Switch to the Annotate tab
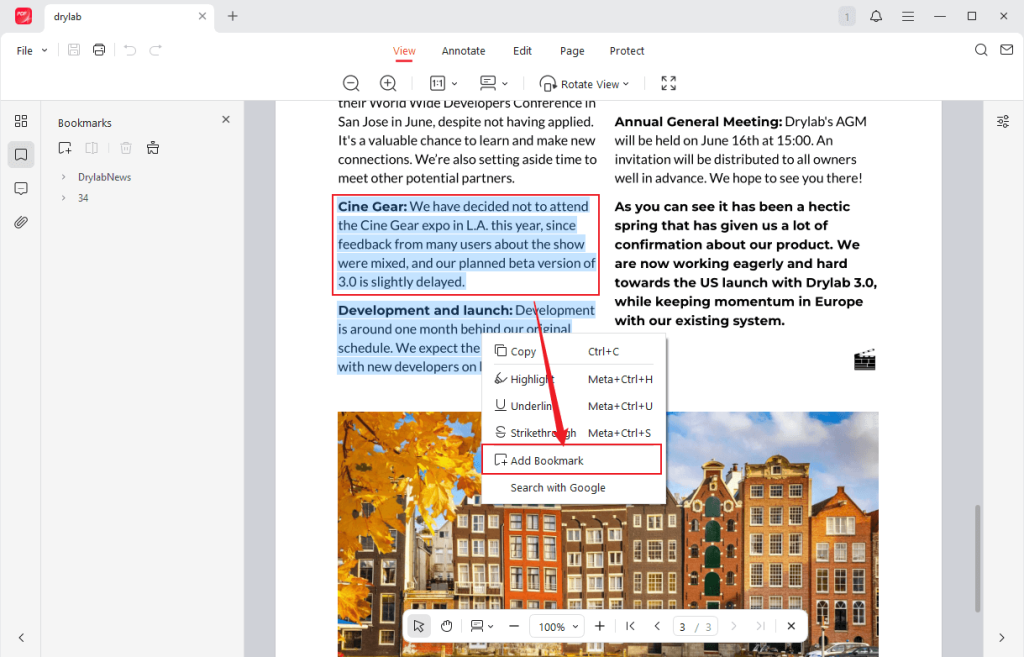1024x657 pixels. click(463, 51)
